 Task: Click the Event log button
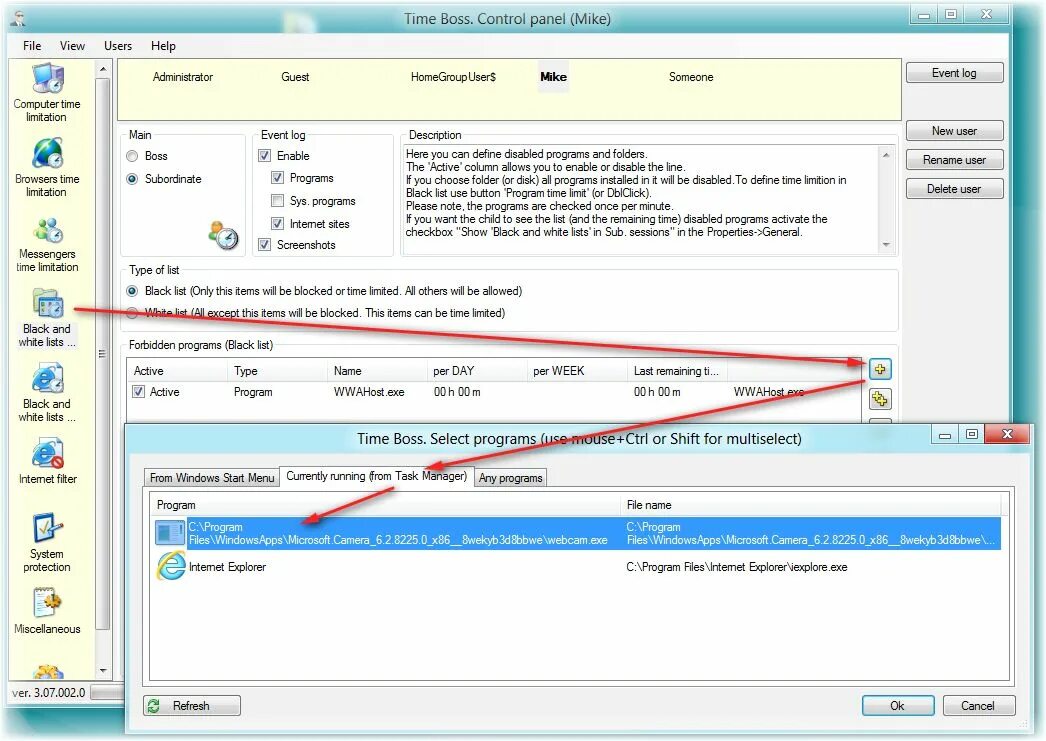[955, 73]
